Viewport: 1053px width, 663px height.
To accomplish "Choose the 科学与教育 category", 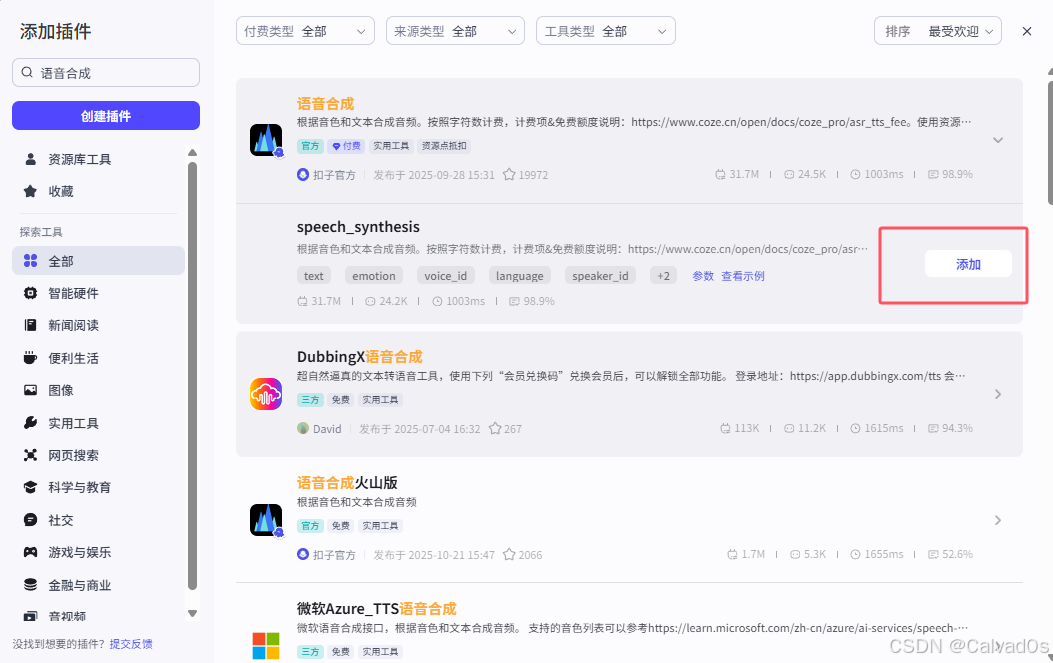I will click(98, 487).
